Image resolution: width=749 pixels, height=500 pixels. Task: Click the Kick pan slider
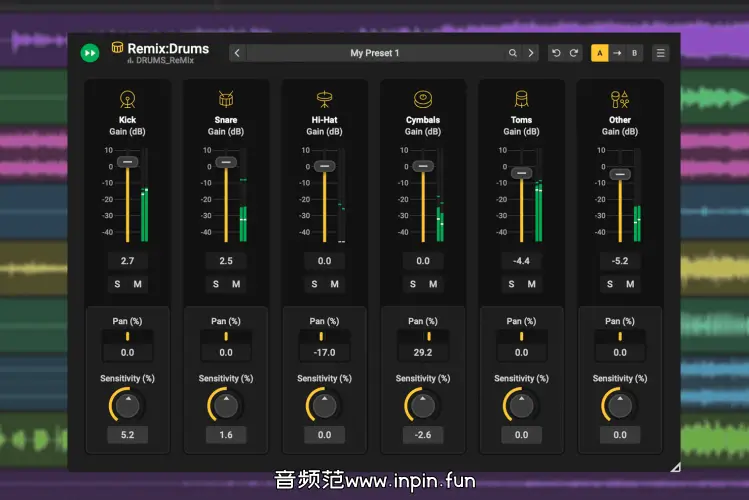128,337
